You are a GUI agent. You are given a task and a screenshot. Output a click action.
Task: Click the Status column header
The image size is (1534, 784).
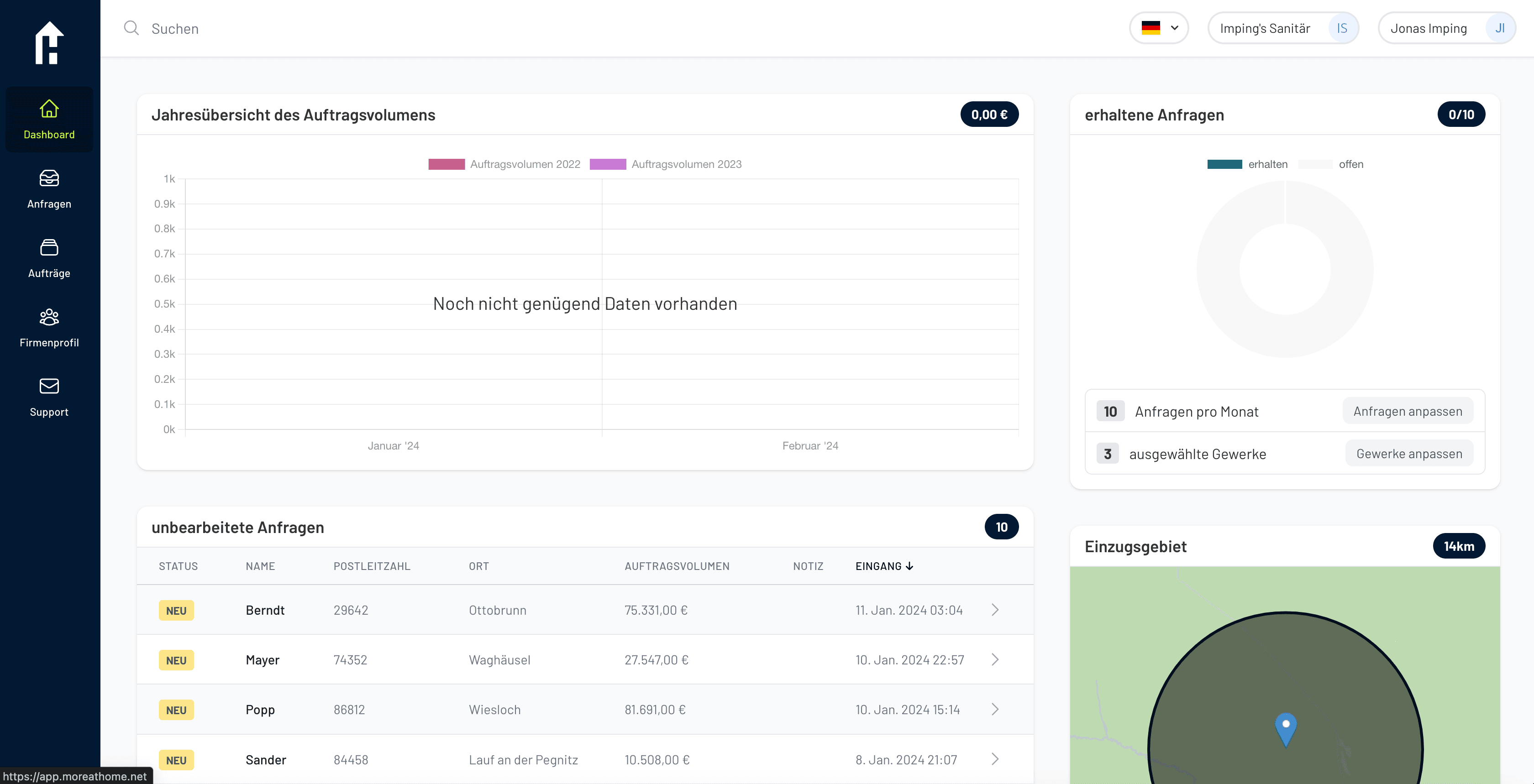pyautogui.click(x=178, y=566)
